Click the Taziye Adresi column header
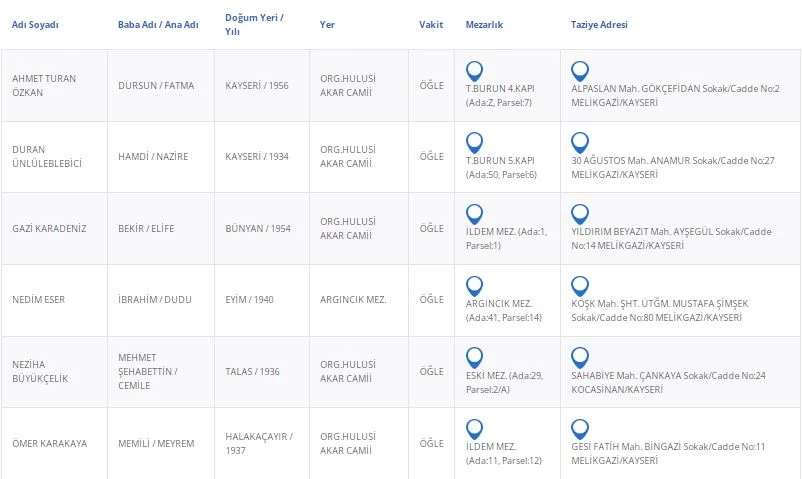This screenshot has height=479, width=802. click(x=599, y=25)
